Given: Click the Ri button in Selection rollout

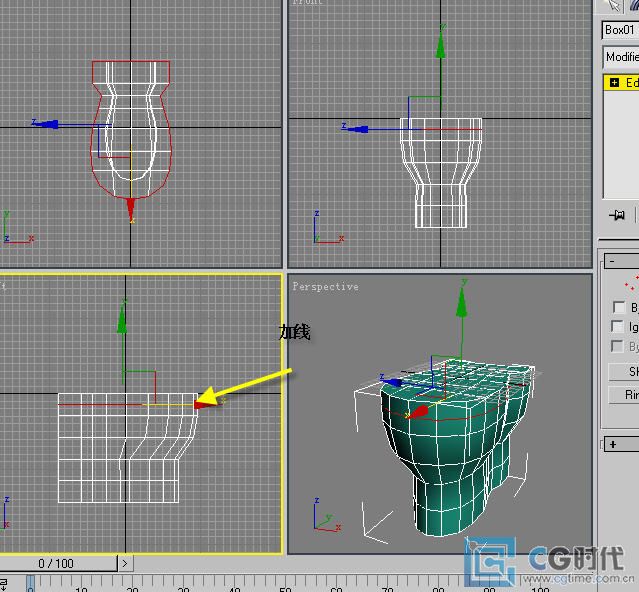Looking at the screenshot, I should (624, 394).
